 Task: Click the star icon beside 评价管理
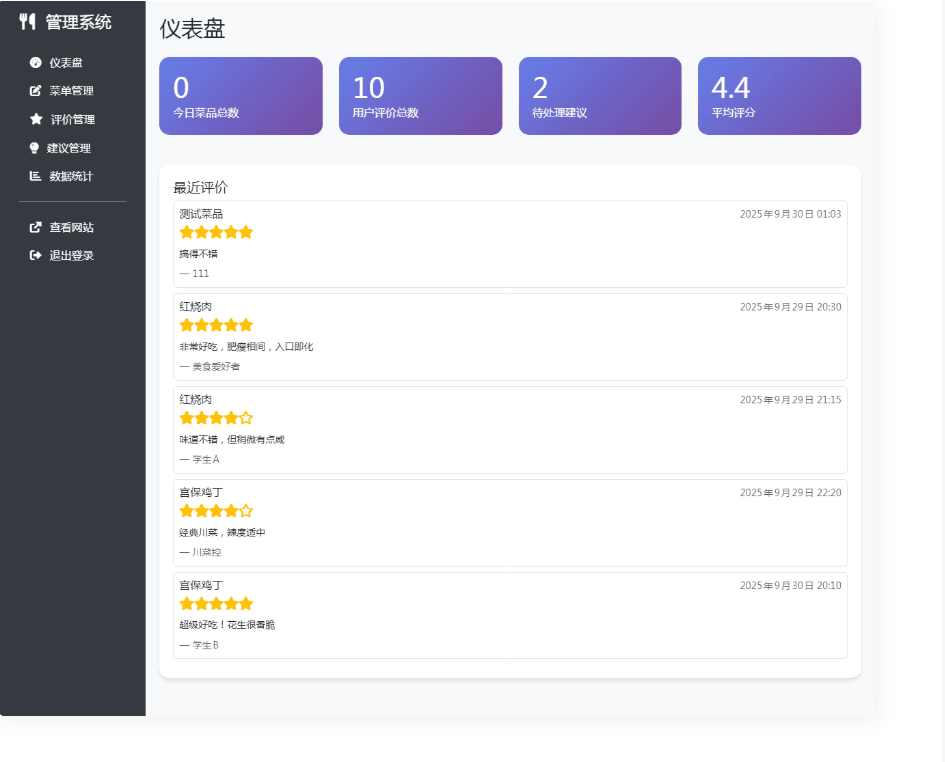(x=36, y=119)
